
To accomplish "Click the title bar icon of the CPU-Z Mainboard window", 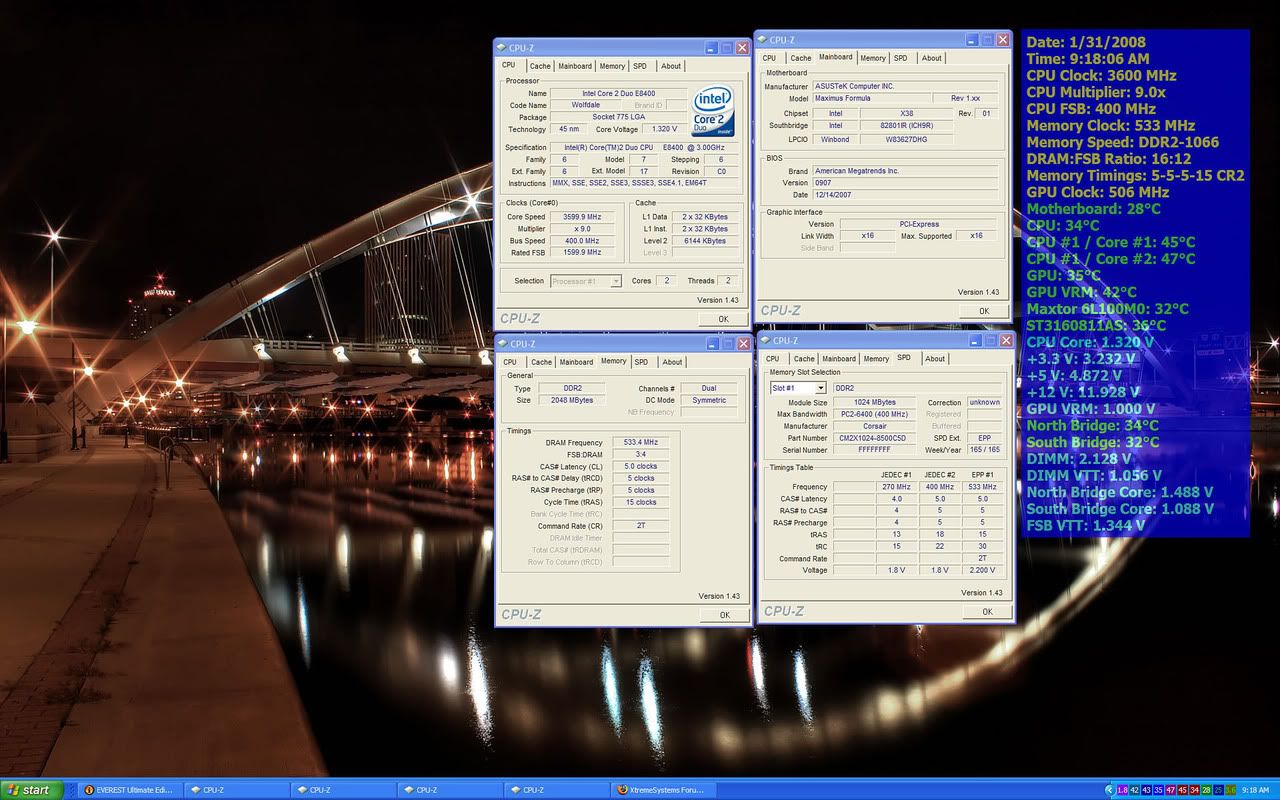I will coord(763,40).
